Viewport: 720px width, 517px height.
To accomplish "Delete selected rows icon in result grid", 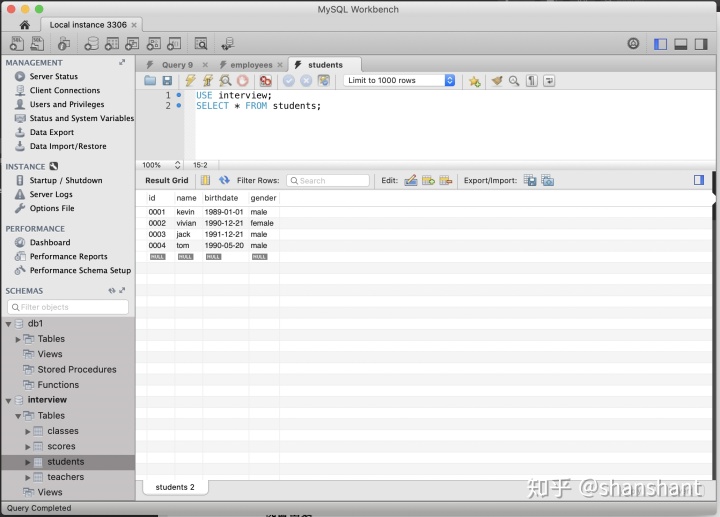I will (445, 180).
